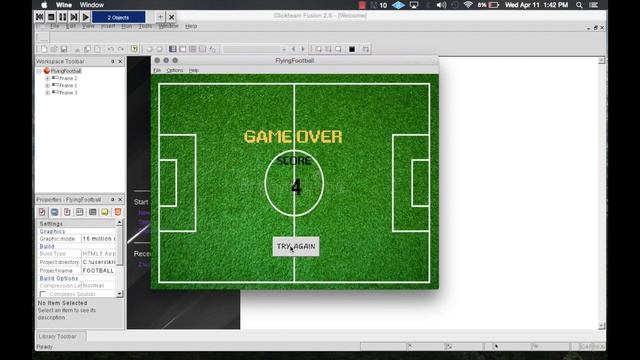The width and height of the screenshot is (640, 360).
Task: Click the volume icon in the menu bar
Action: (441, 5)
